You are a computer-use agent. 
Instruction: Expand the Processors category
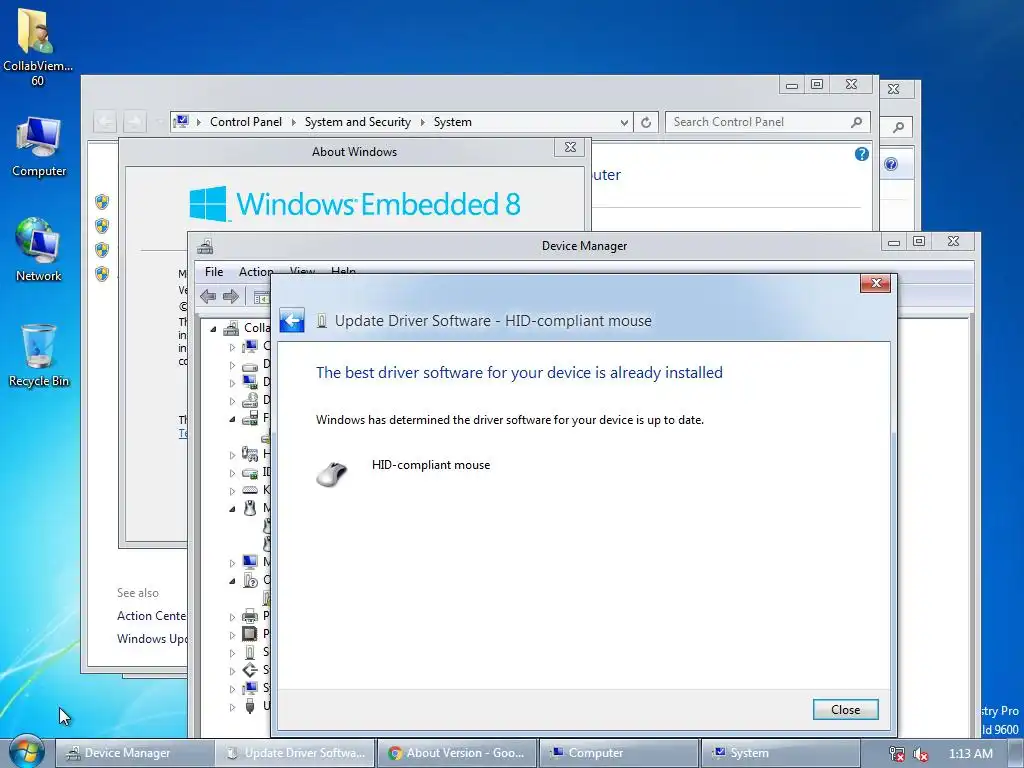tap(232, 635)
